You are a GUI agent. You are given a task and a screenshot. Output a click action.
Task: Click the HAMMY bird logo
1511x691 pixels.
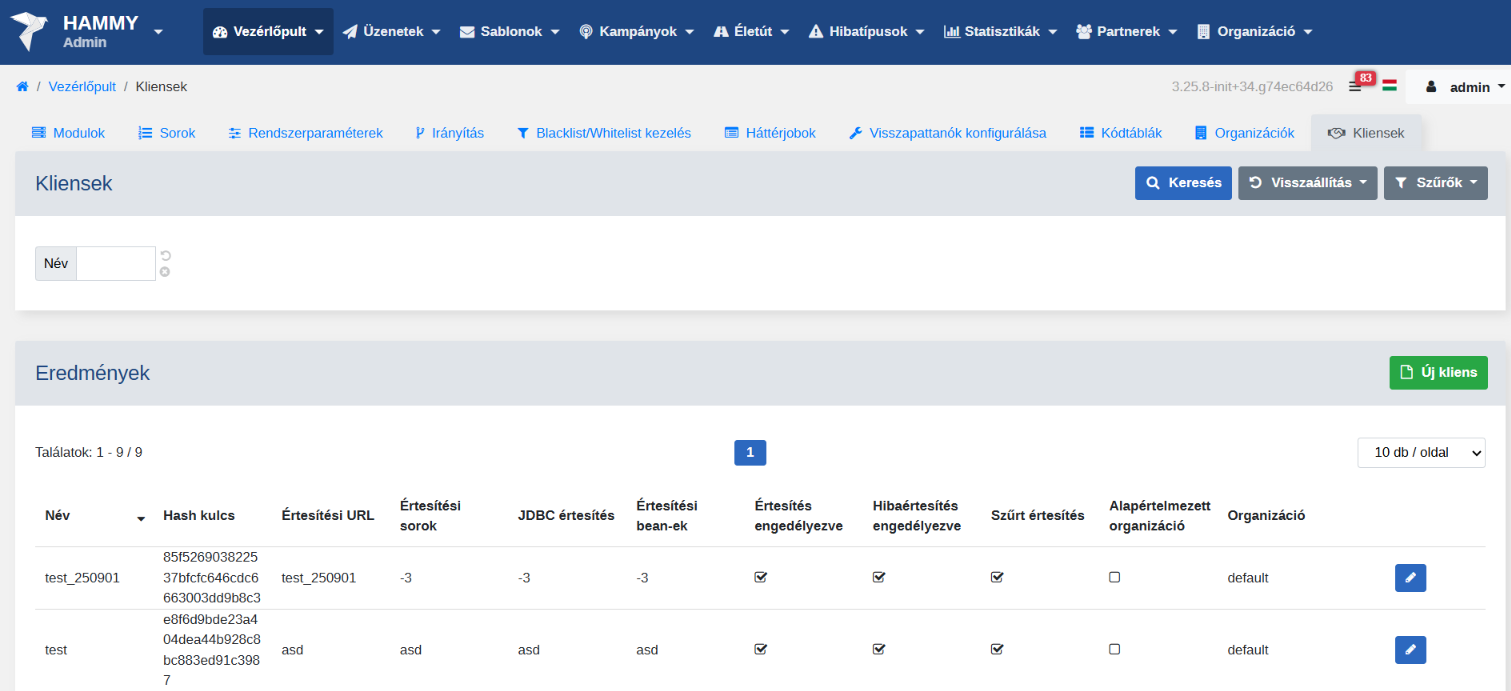pos(31,32)
